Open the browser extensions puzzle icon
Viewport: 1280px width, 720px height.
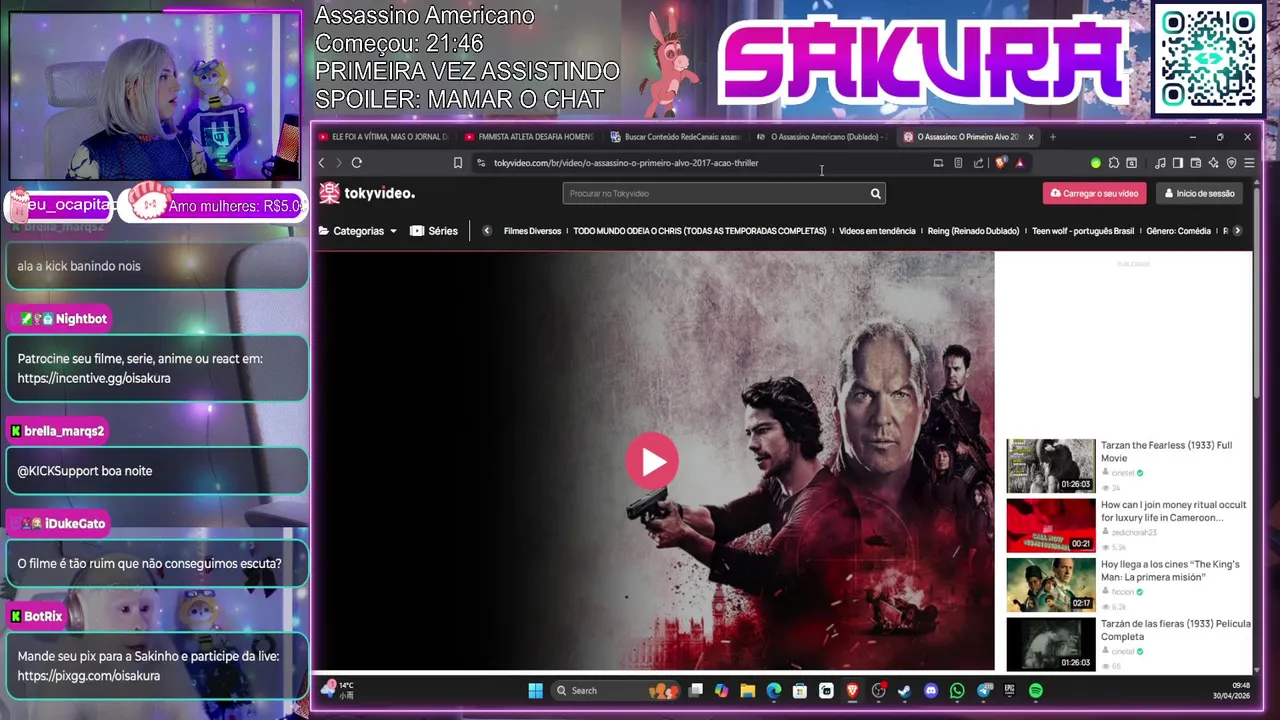point(1114,163)
